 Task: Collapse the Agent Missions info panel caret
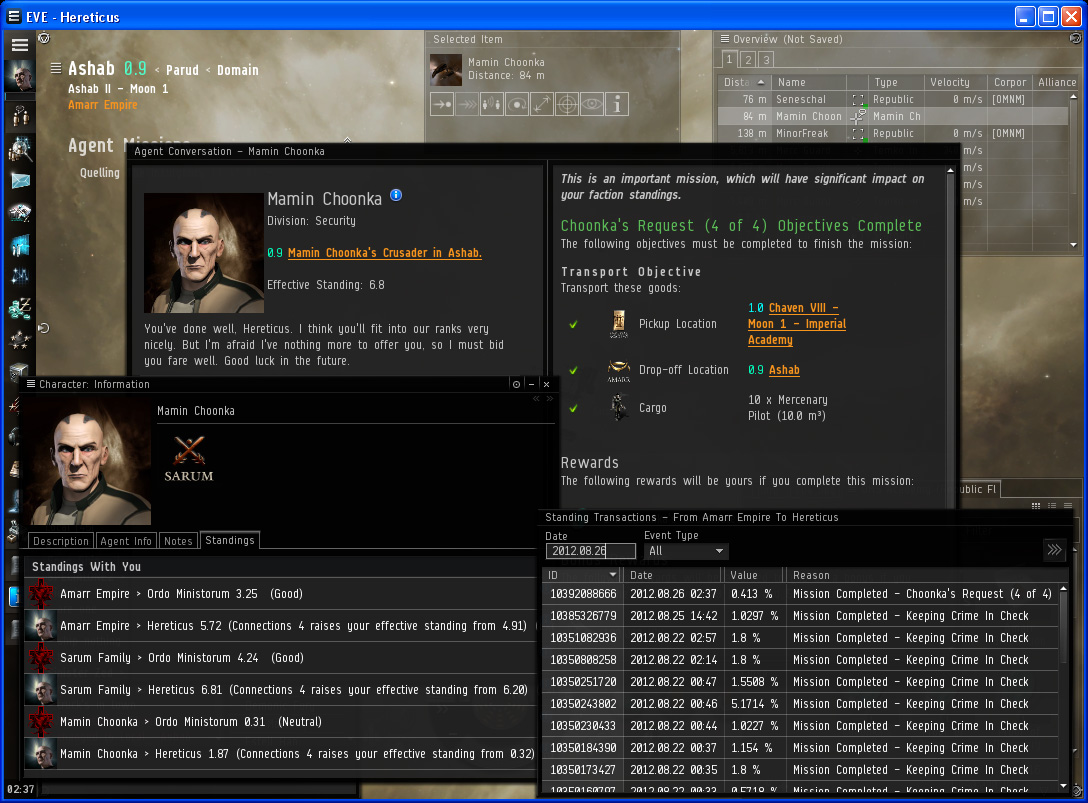click(x=348, y=140)
